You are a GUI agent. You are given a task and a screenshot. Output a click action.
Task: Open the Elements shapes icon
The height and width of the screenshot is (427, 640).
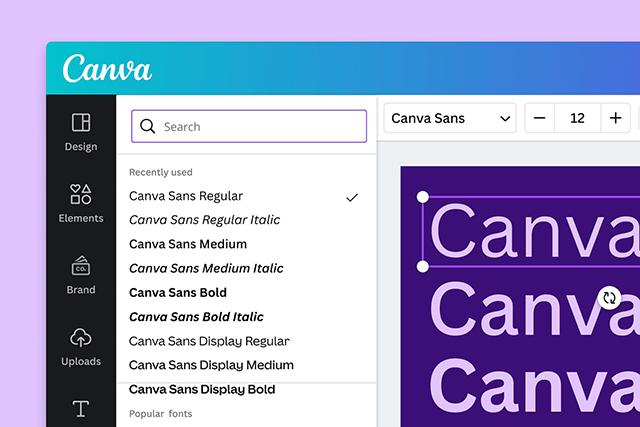coord(81,194)
